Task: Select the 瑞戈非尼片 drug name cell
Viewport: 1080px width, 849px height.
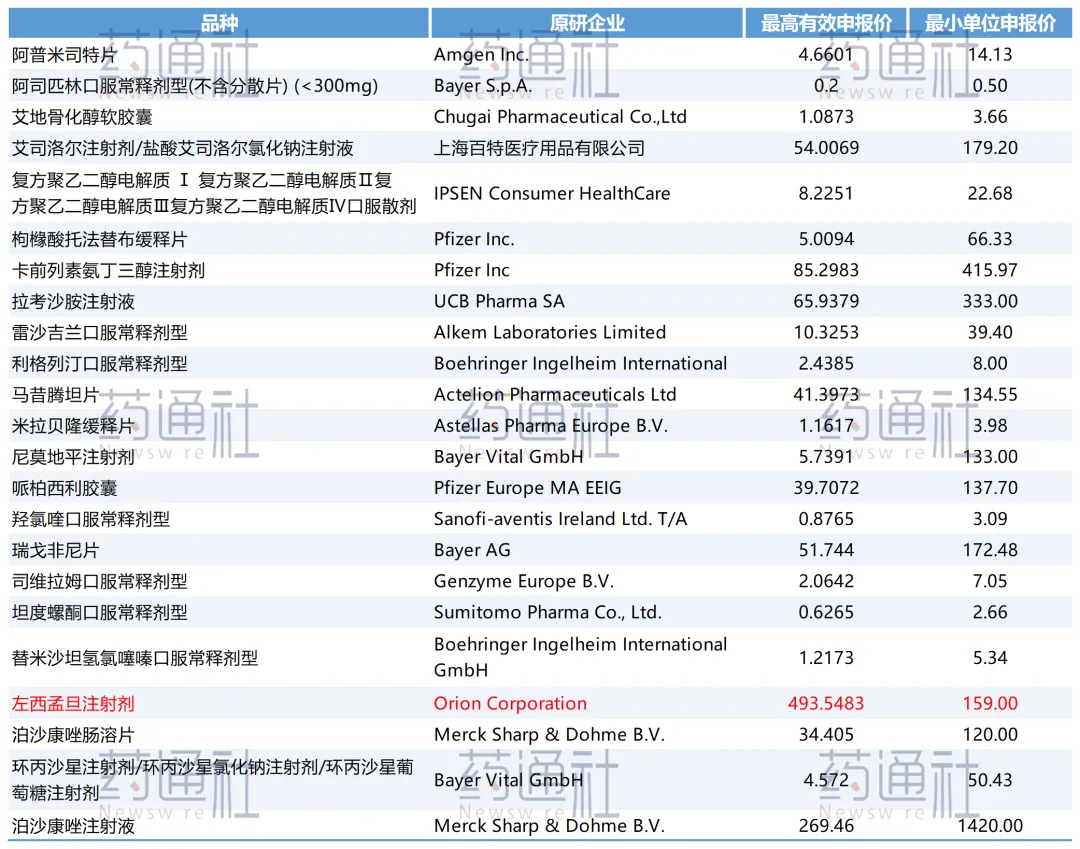Action: pyautogui.click(x=56, y=550)
